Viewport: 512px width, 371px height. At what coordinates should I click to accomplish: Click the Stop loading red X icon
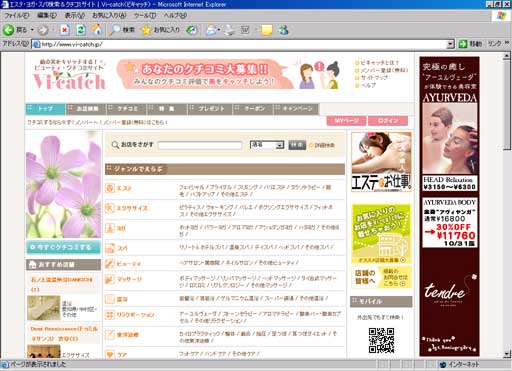pyautogui.click(x=64, y=30)
